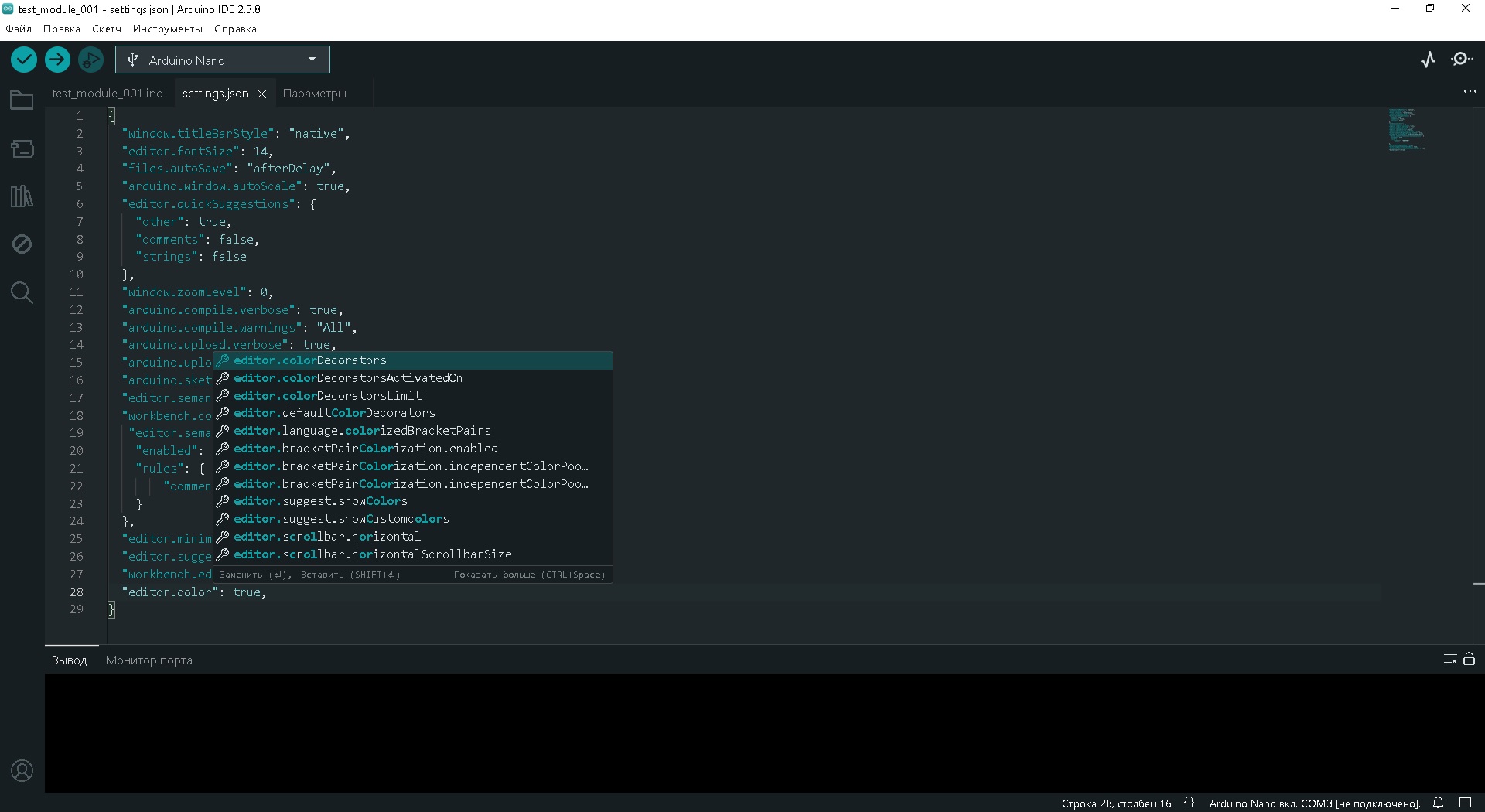
Task: Start a debugging session from the toolbar
Action: pyautogui.click(x=91, y=59)
